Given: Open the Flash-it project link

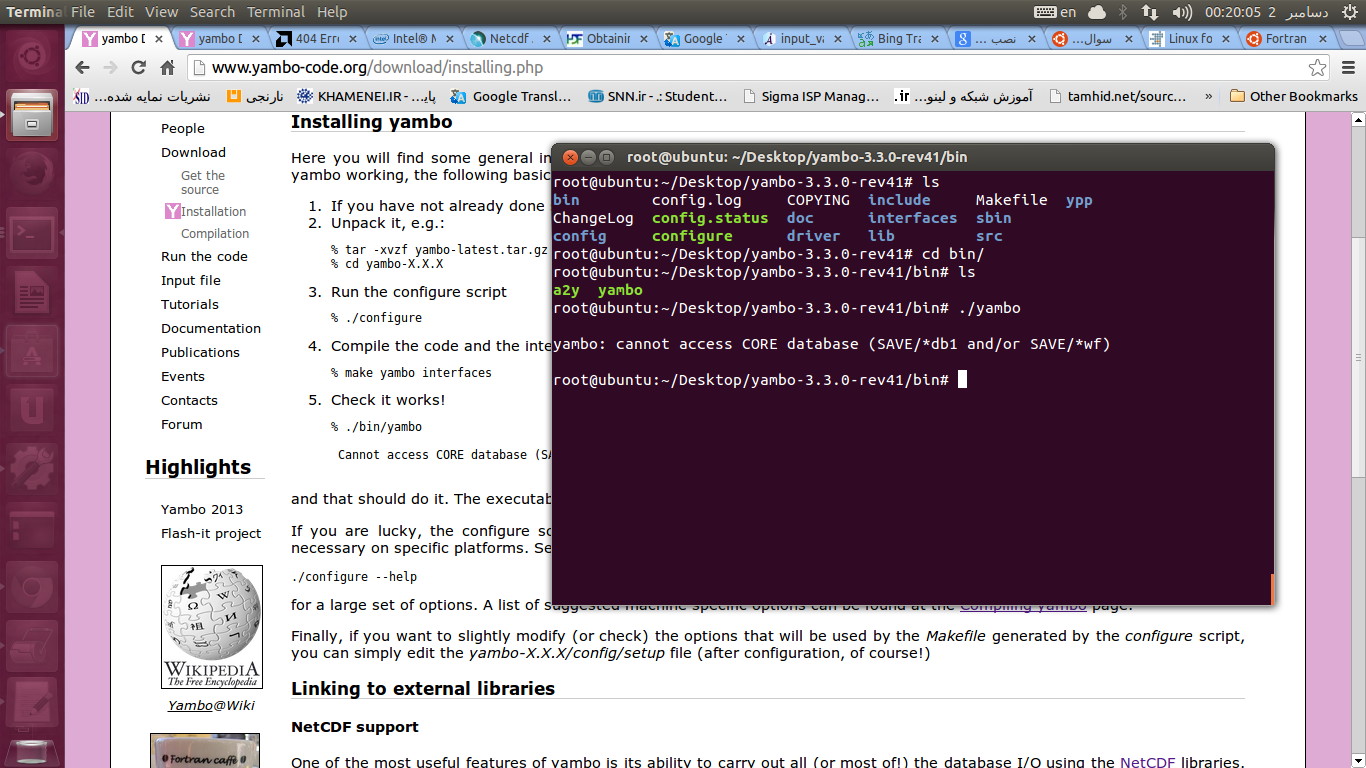Looking at the screenshot, I should 211,533.
